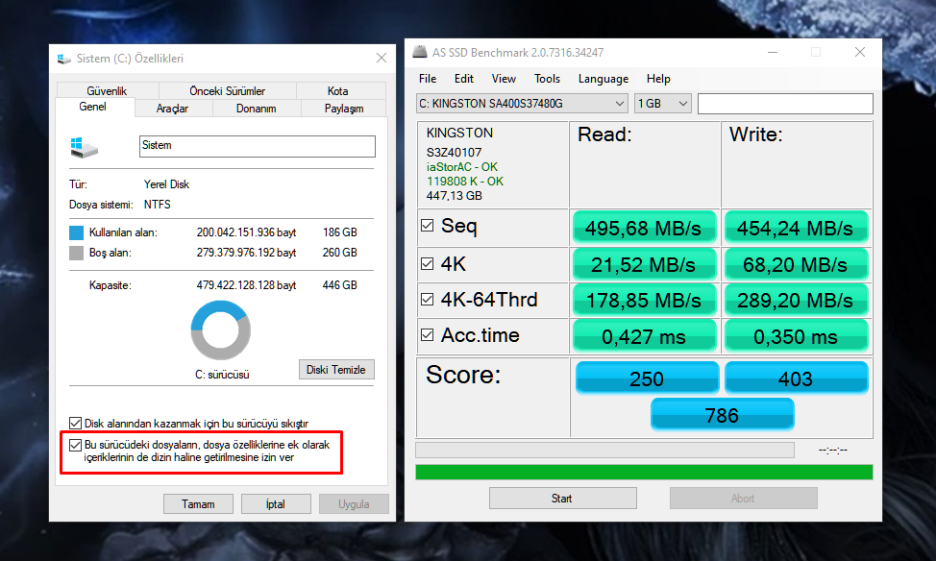The image size is (936, 561).
Task: Select the Genel tab
Action: pos(95,107)
